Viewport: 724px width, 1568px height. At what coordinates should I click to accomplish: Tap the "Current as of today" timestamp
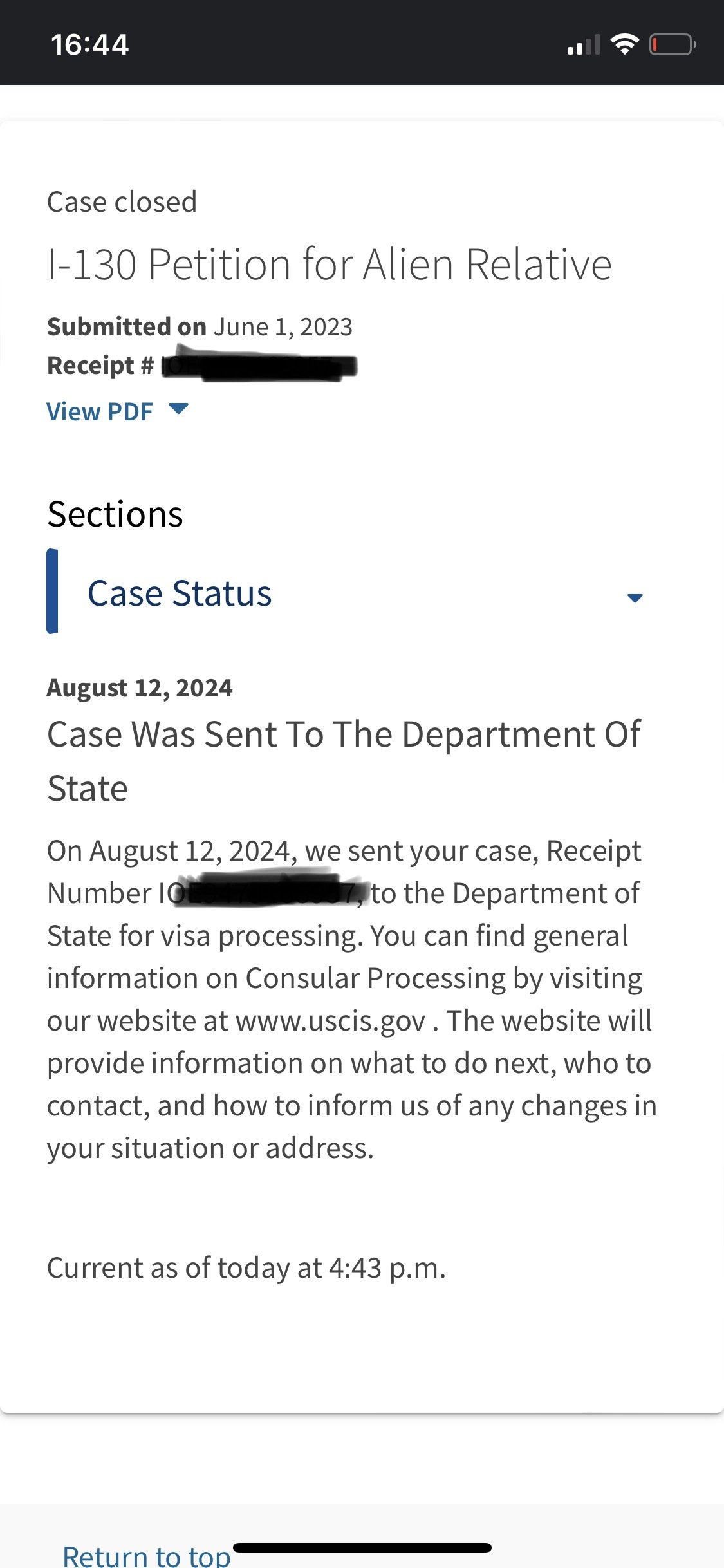pos(246,1268)
